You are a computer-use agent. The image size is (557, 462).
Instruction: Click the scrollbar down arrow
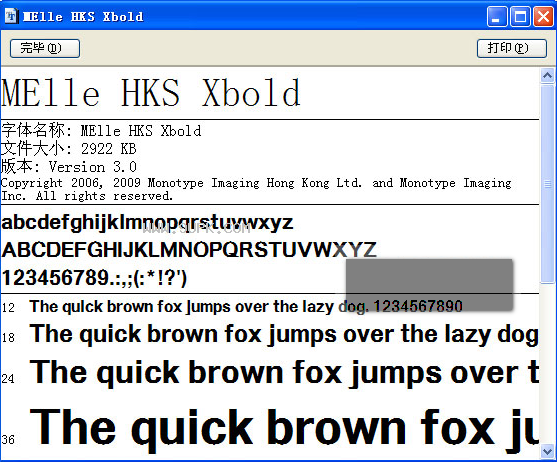point(547,451)
